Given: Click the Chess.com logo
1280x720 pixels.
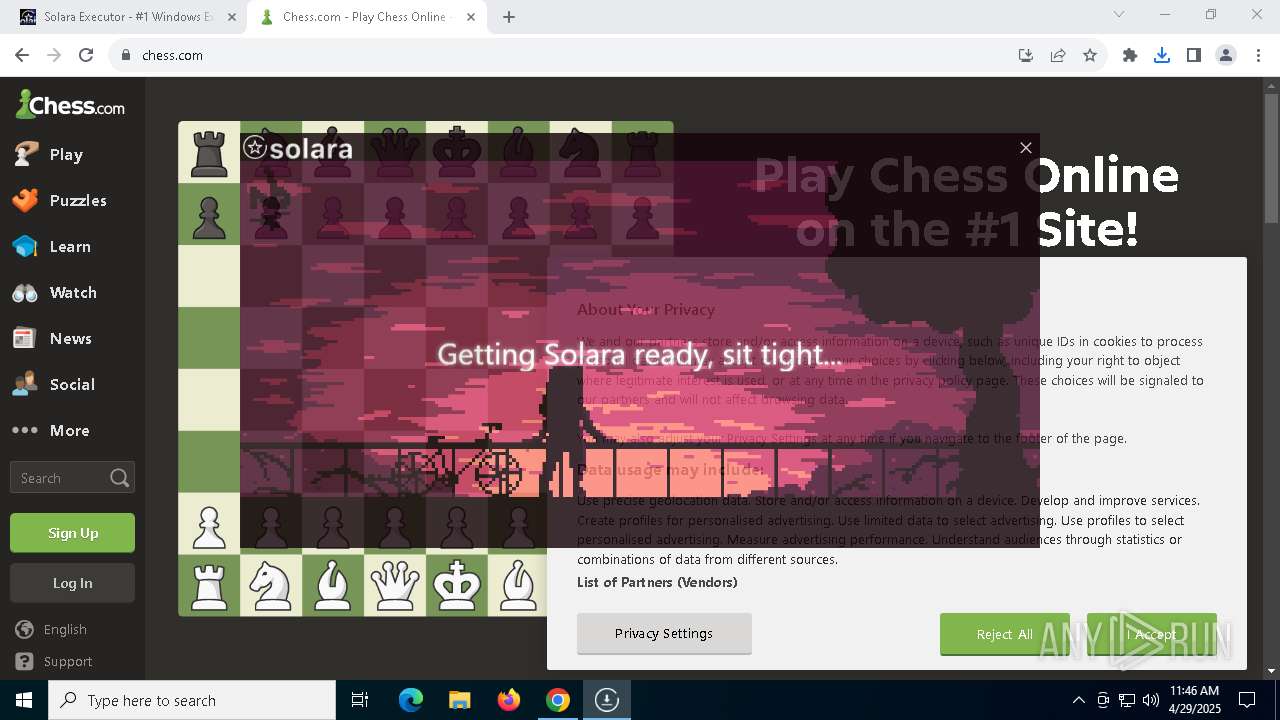Looking at the screenshot, I should coord(70,104).
